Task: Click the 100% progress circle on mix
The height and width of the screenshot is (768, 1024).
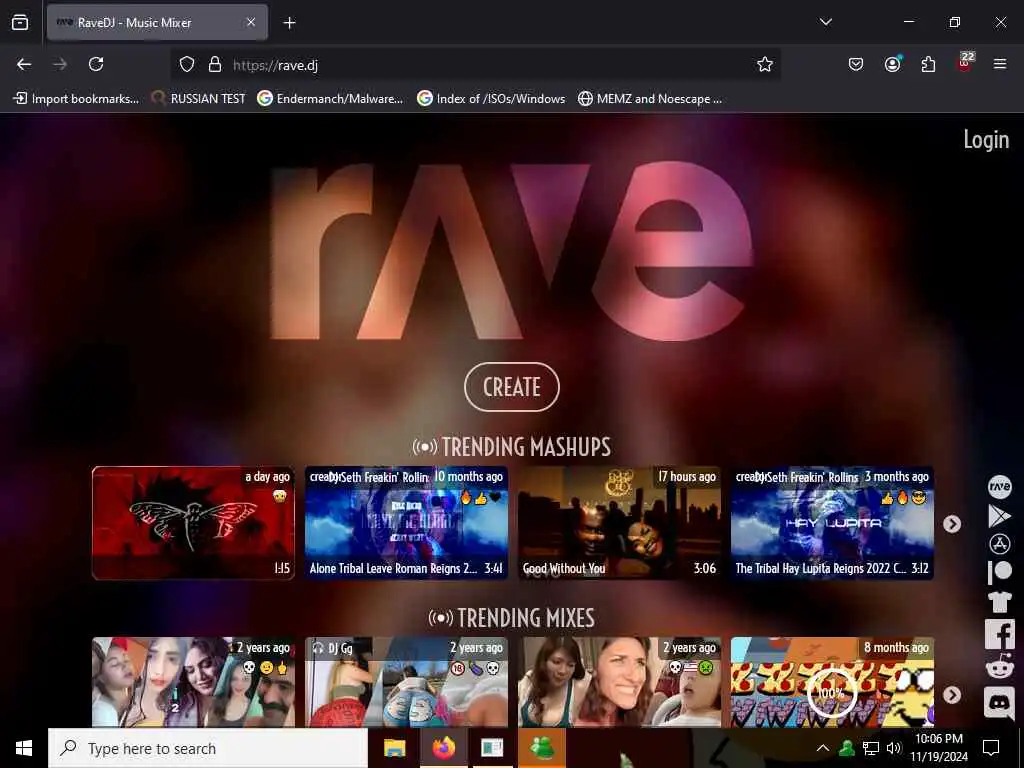Action: point(831,692)
